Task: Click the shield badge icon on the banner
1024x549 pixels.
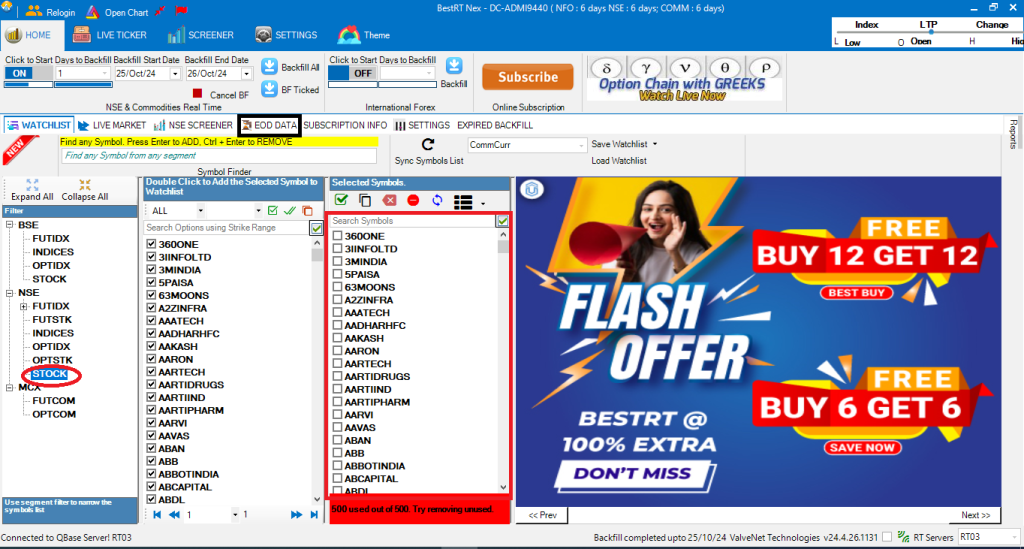Action: tap(532, 190)
